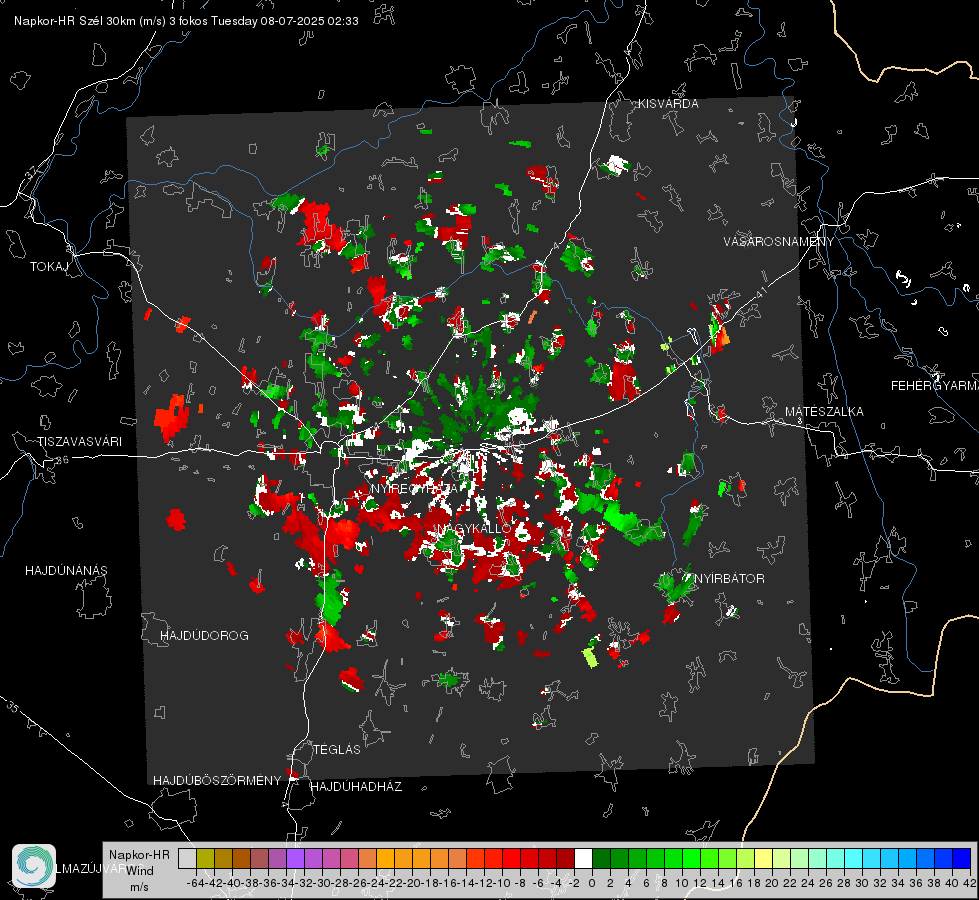Click road number 35 at lower left
Viewport: 979px width, 900px height.
(12, 707)
